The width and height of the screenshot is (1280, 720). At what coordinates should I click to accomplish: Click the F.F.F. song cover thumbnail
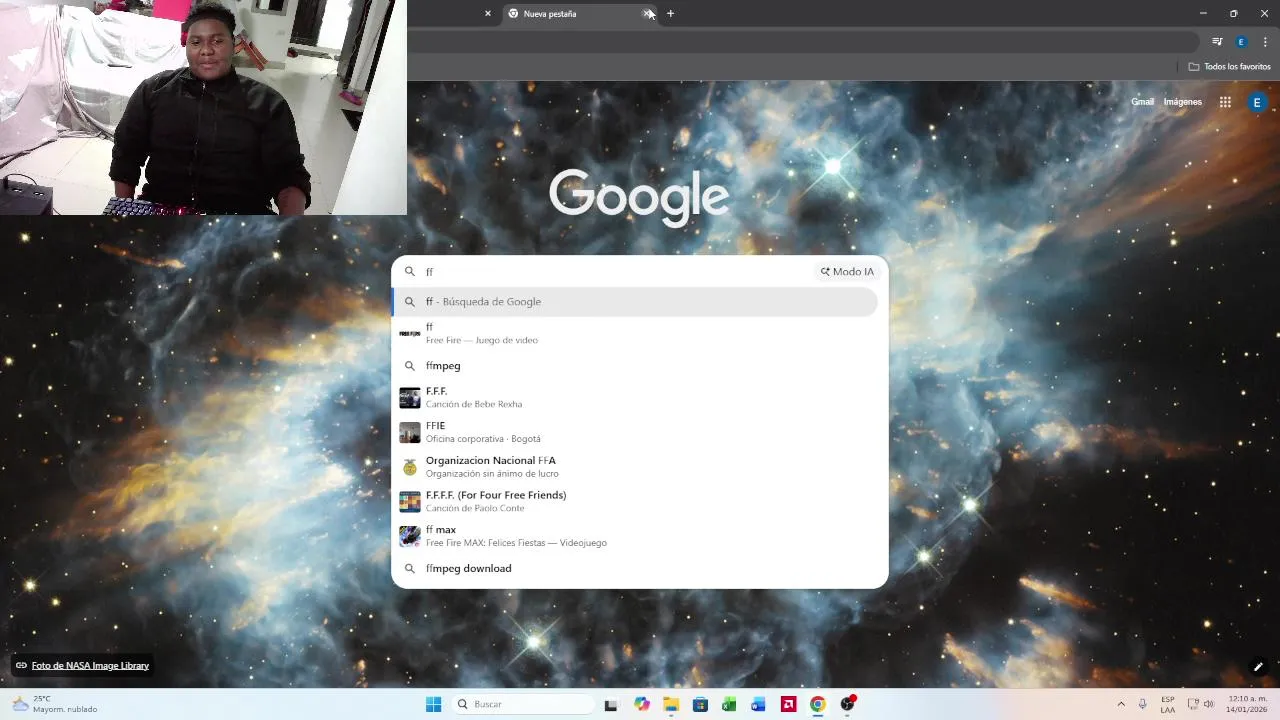[410, 398]
